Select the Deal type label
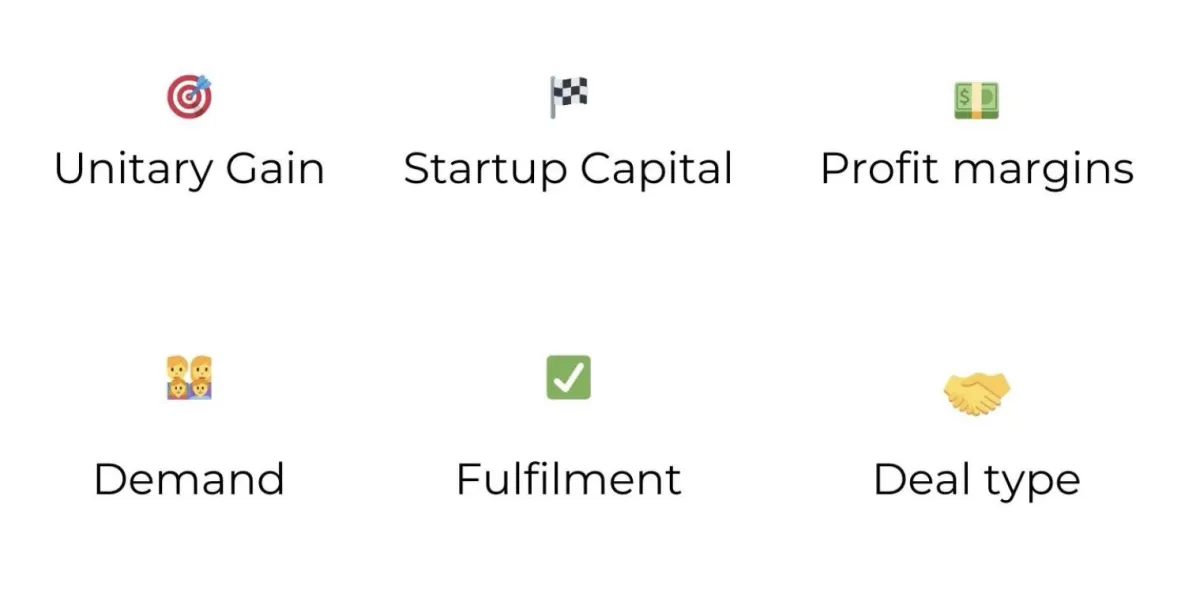 click(977, 481)
